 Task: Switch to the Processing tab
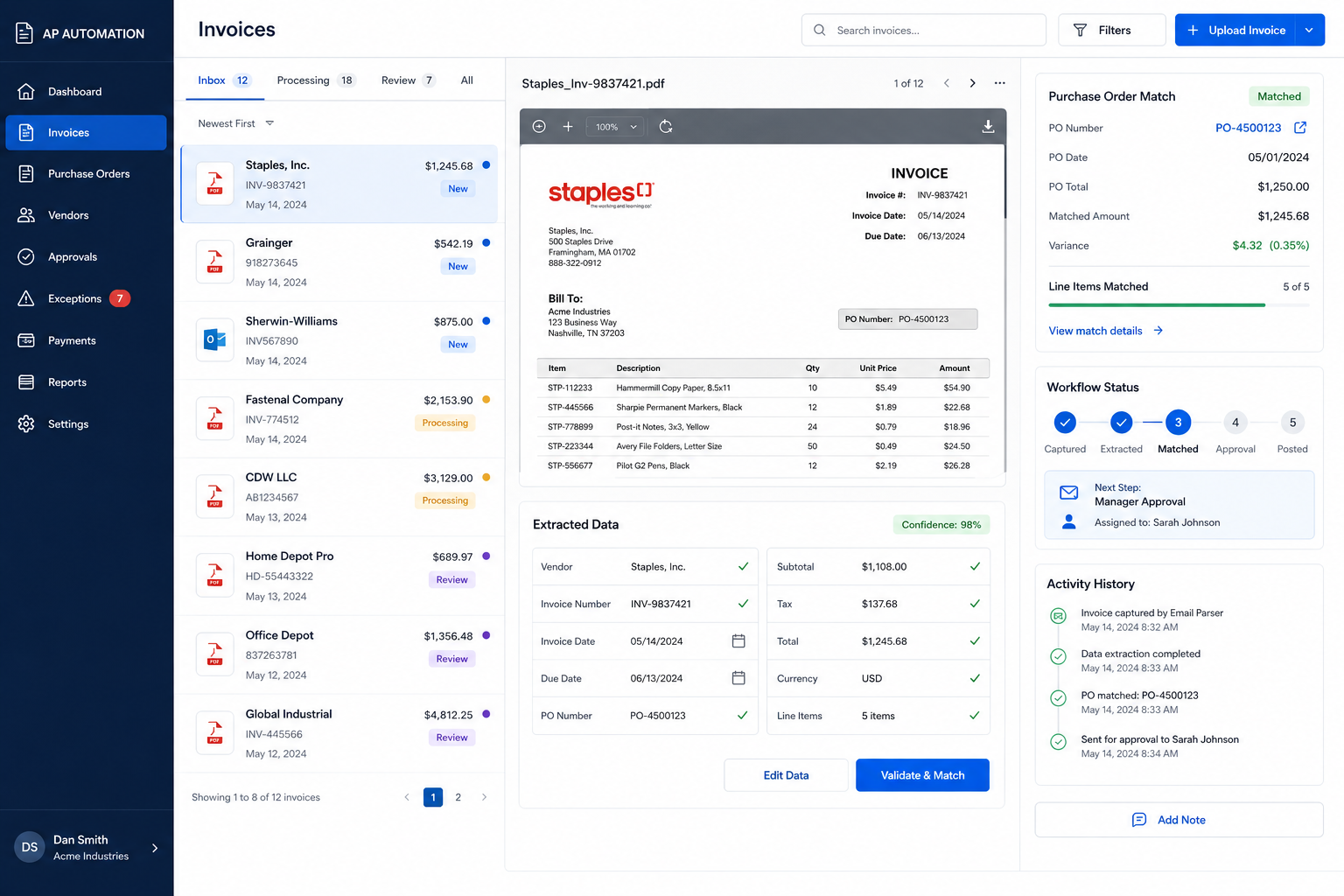pos(315,80)
